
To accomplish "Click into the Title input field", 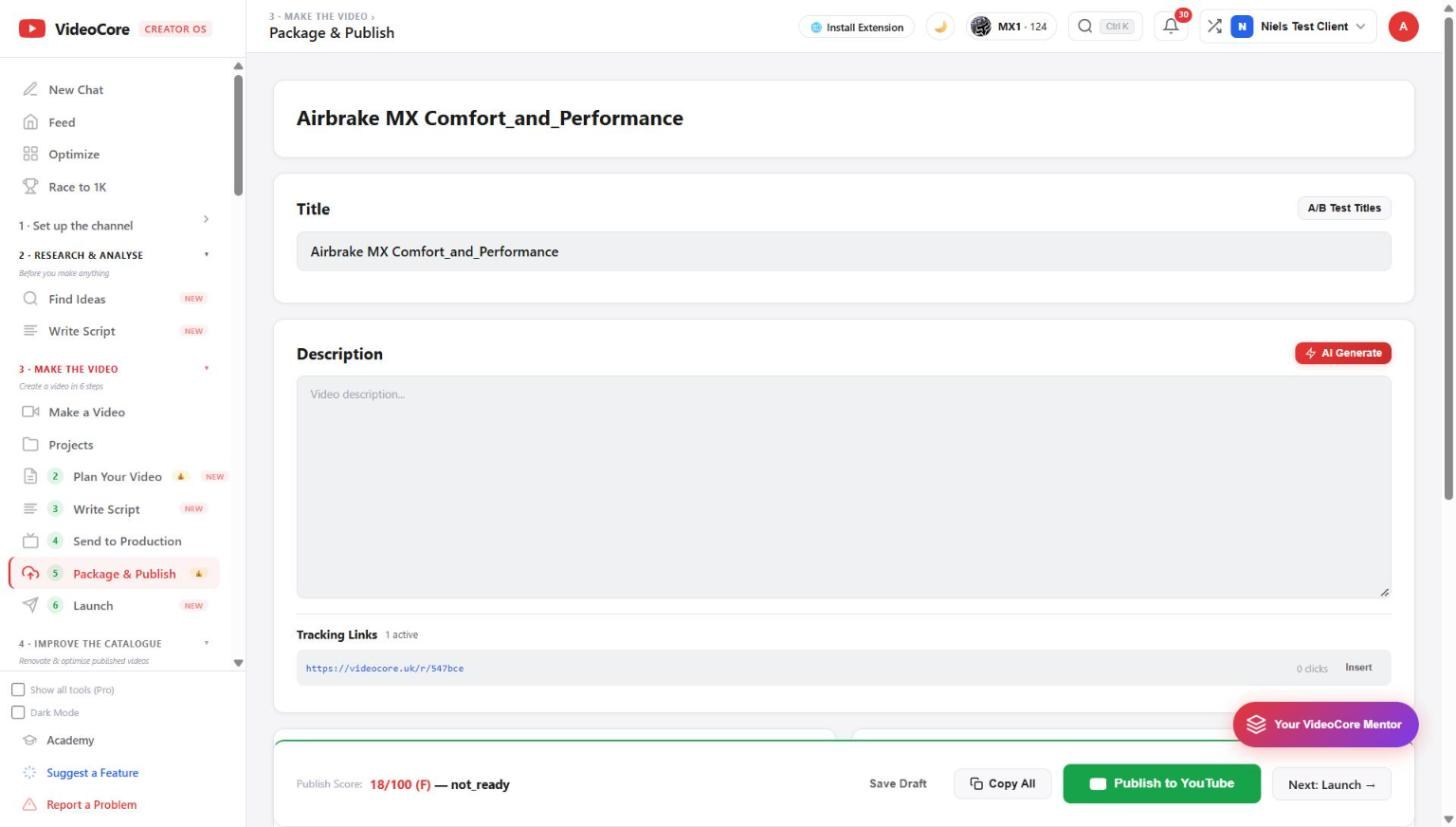I will click(843, 251).
